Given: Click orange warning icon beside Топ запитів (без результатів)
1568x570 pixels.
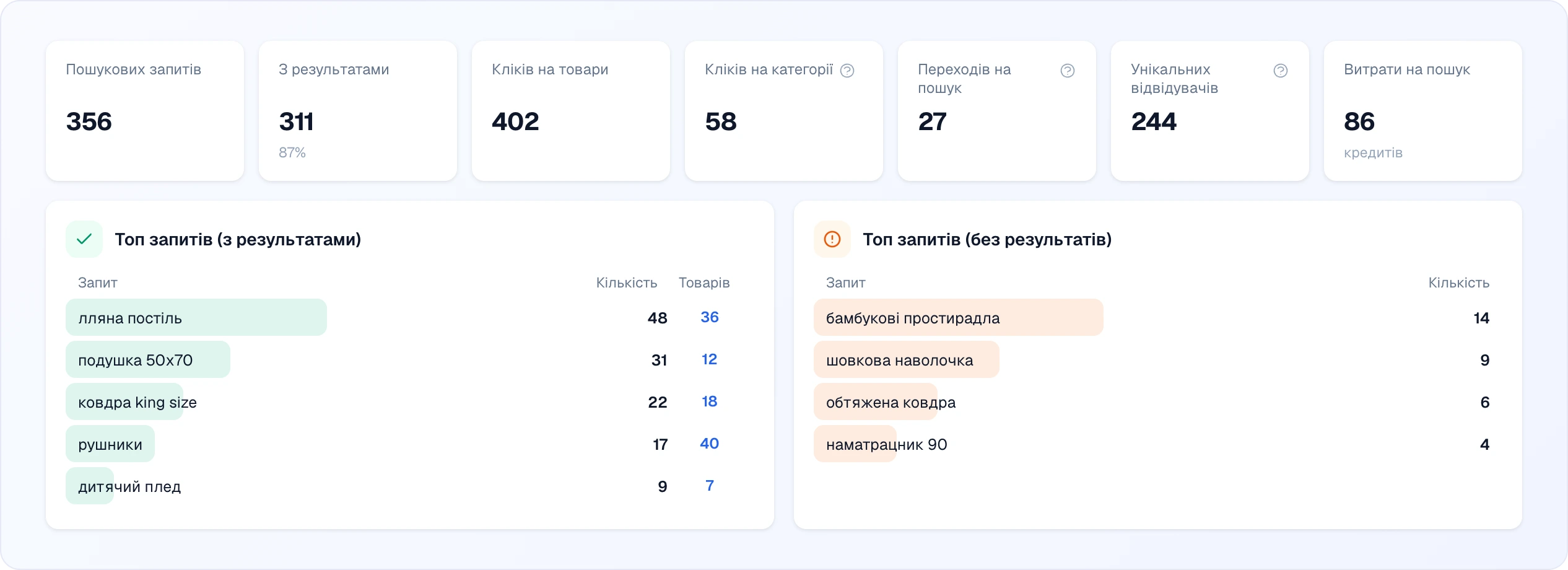Looking at the screenshot, I should click(x=832, y=239).
